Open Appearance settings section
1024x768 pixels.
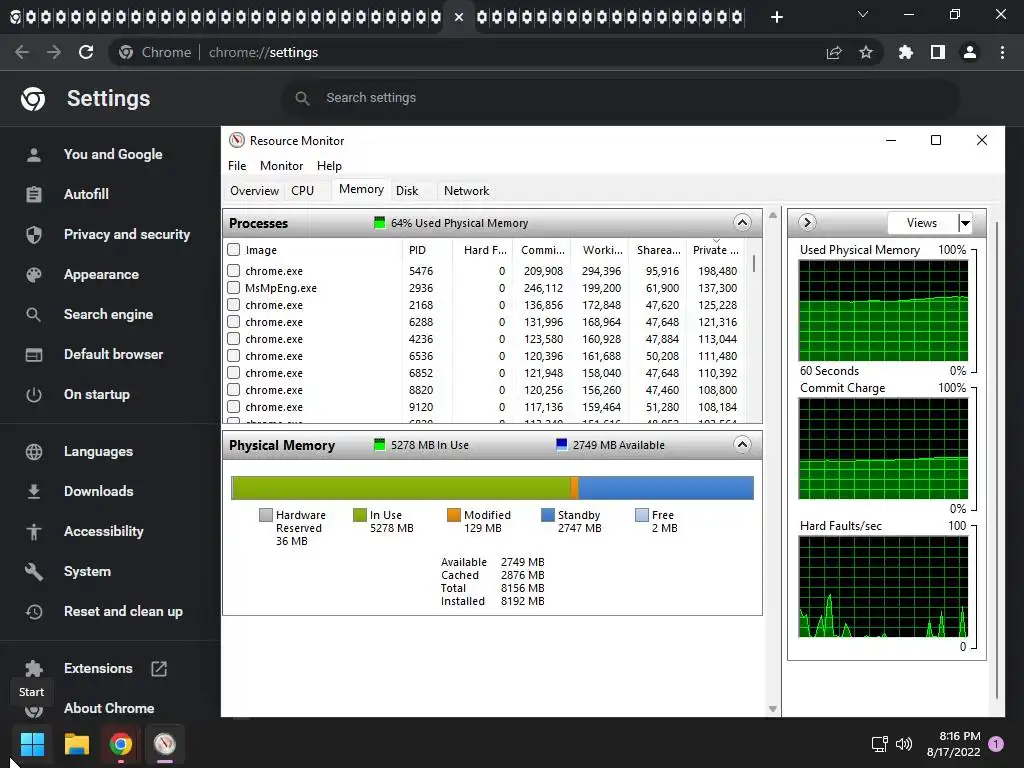click(x=101, y=274)
